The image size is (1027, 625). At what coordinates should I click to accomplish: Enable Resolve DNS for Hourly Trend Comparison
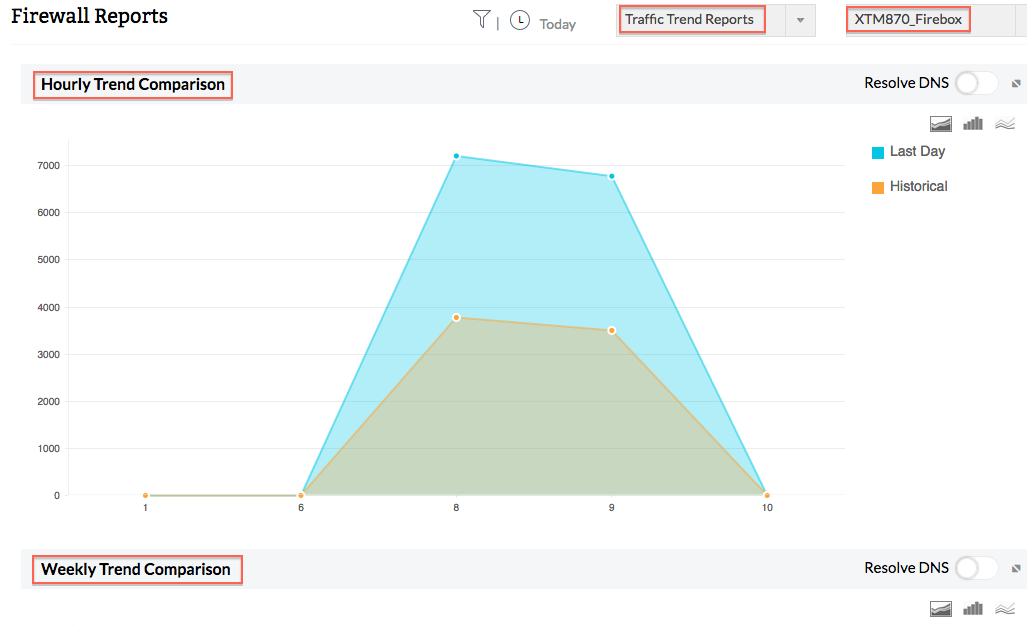[x=975, y=83]
